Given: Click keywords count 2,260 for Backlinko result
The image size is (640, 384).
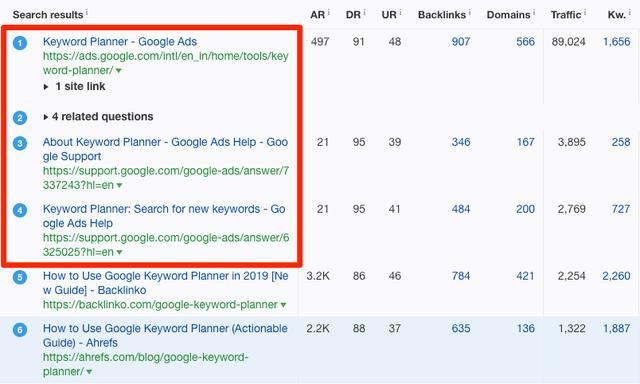Looking at the screenshot, I should (x=616, y=276).
